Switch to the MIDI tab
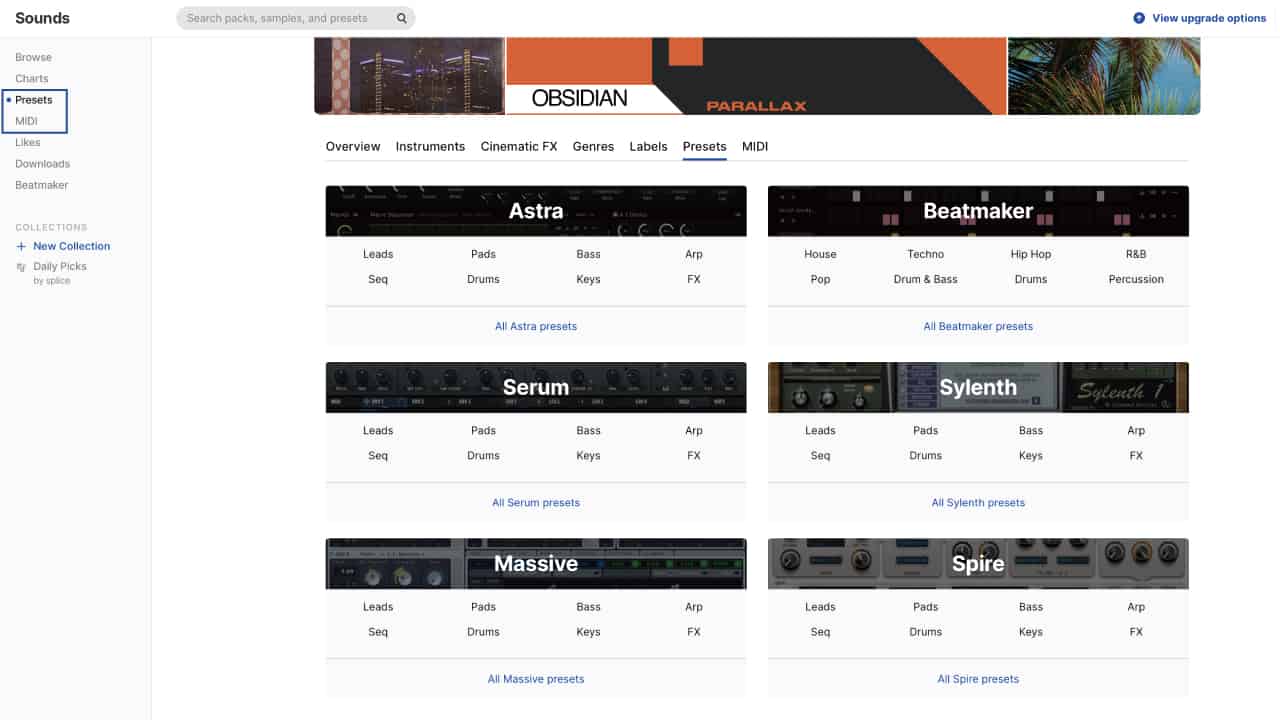Viewport: 1280px width, 720px height. click(755, 146)
